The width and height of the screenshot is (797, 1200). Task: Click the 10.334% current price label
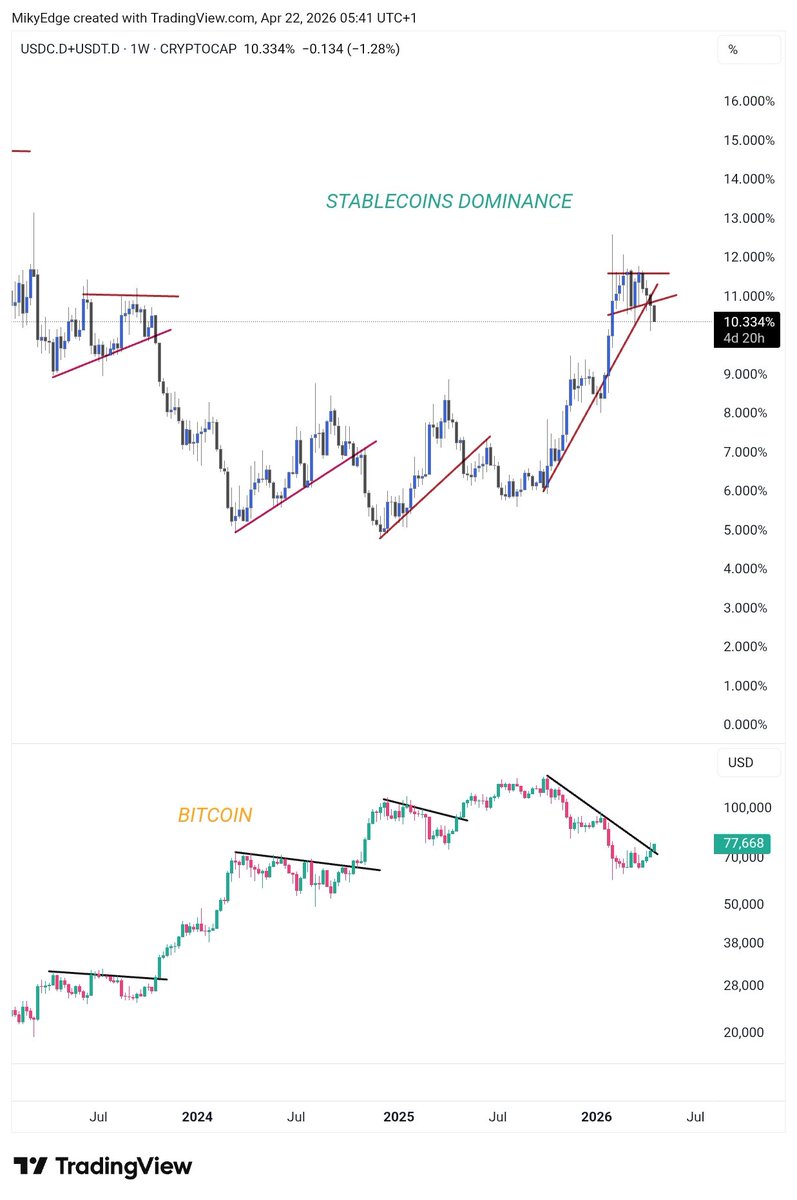(746, 322)
